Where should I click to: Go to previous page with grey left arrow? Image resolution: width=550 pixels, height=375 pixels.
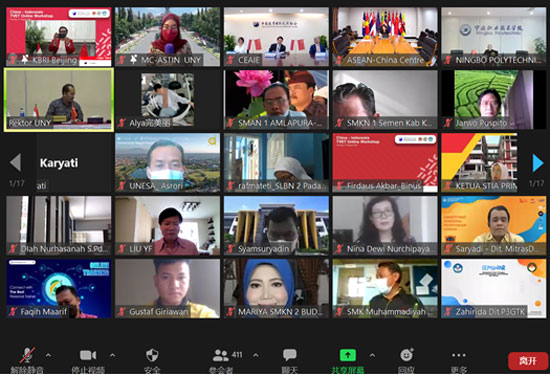15,162
